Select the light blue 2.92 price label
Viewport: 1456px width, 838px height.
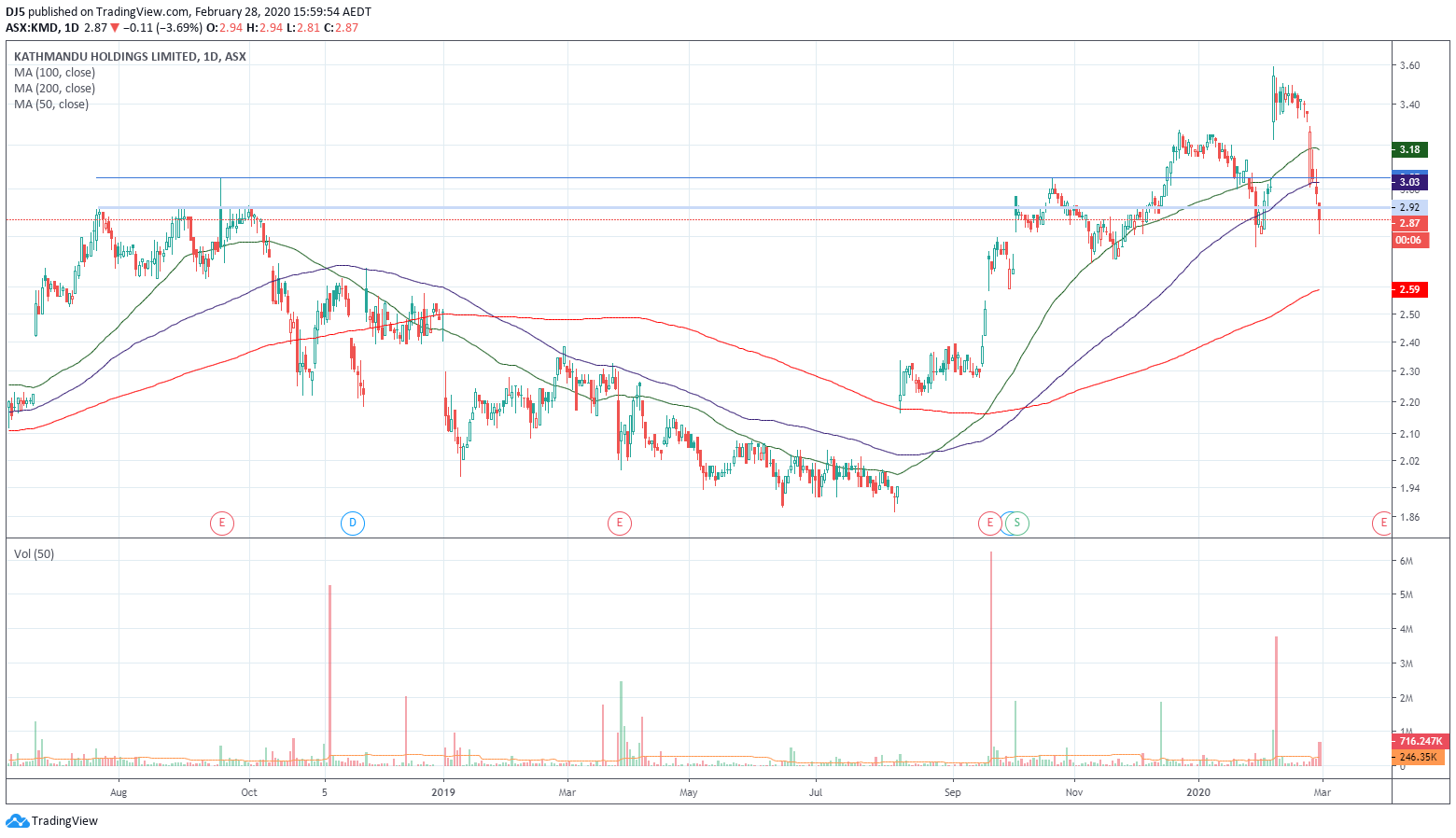(1409, 207)
